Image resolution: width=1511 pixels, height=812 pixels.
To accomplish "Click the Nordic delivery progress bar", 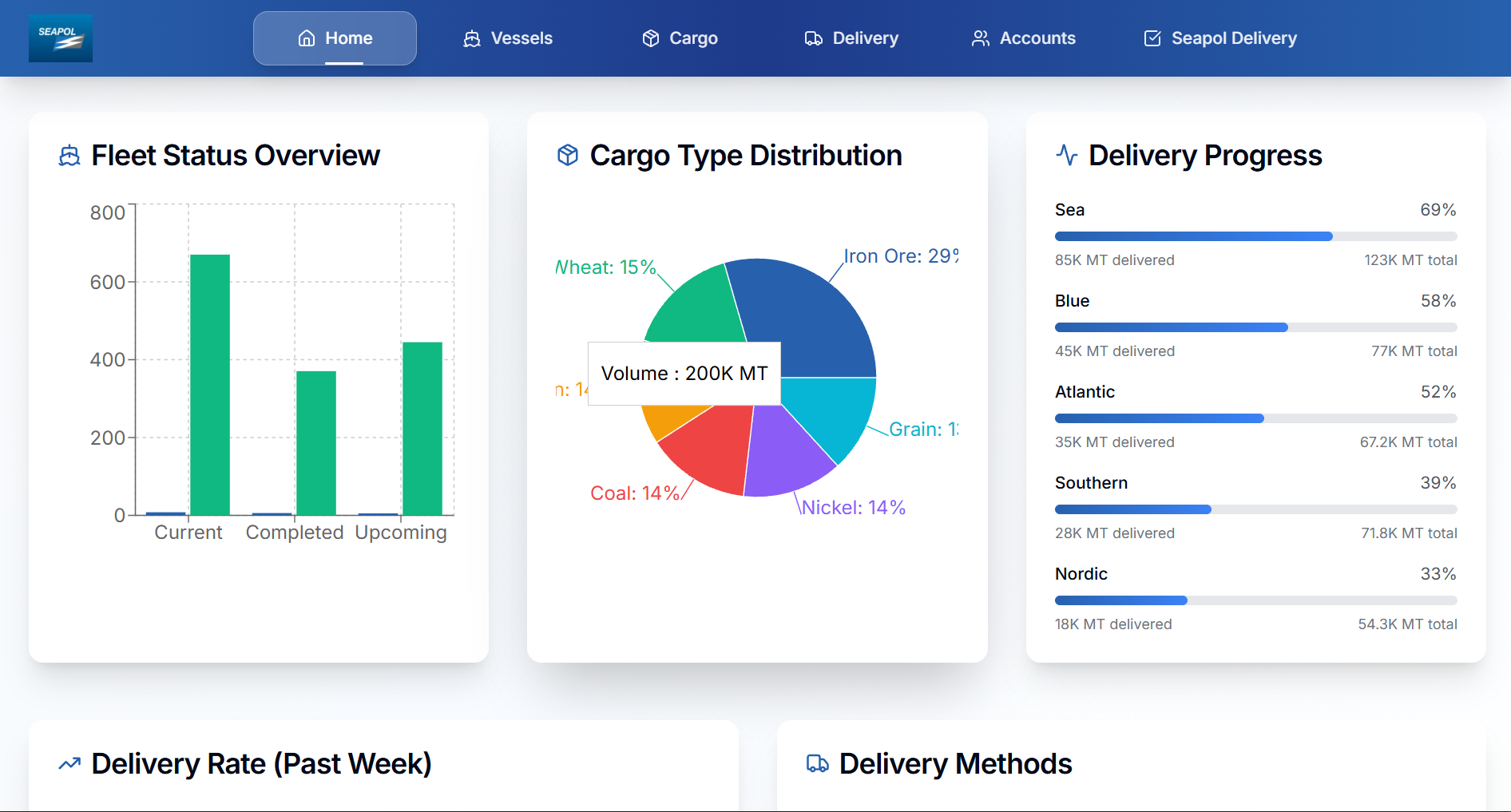I will (x=1255, y=600).
